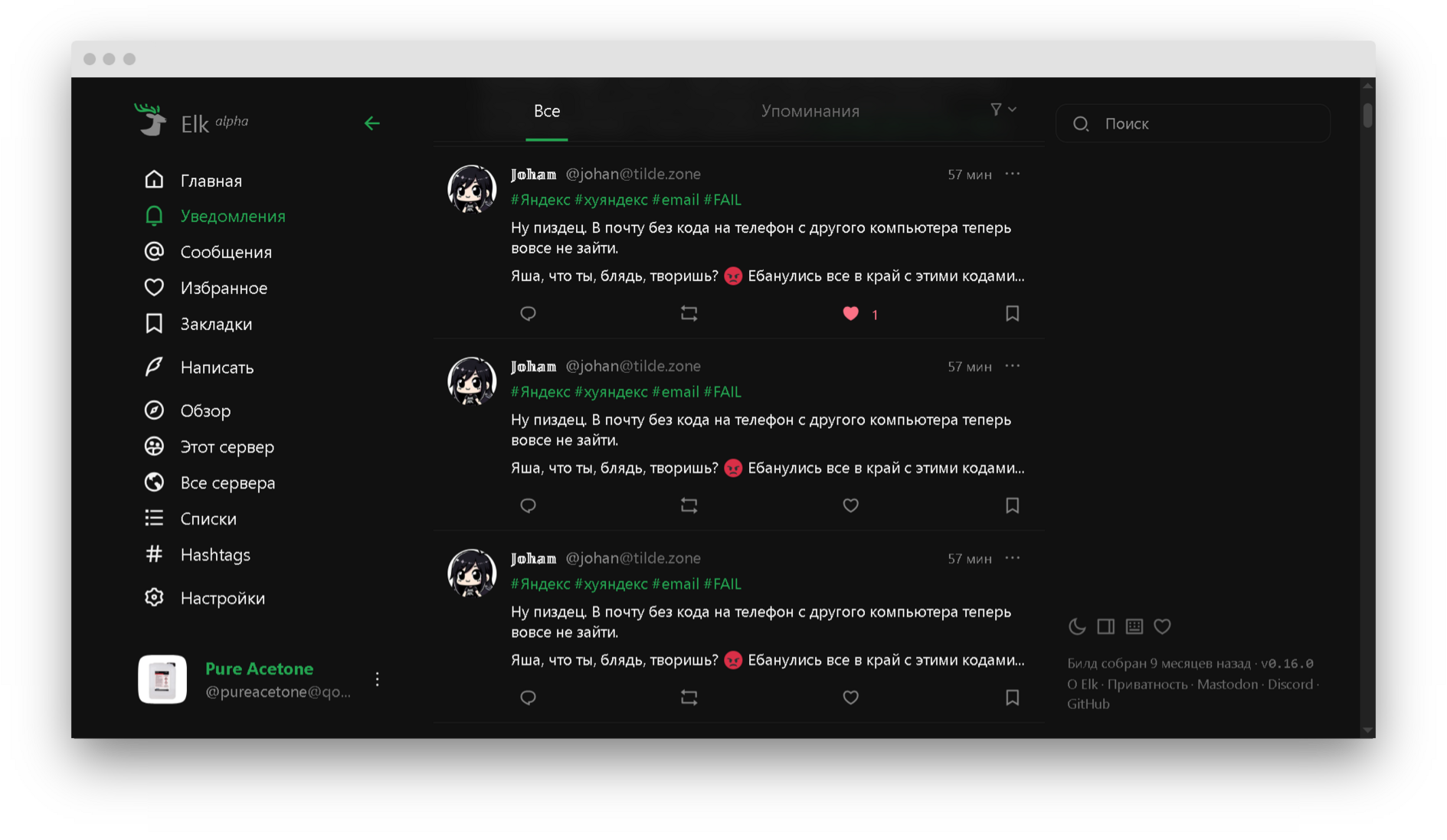Toggle dark mode moon icon
This screenshot has width=1447, height=840.
click(x=1077, y=627)
